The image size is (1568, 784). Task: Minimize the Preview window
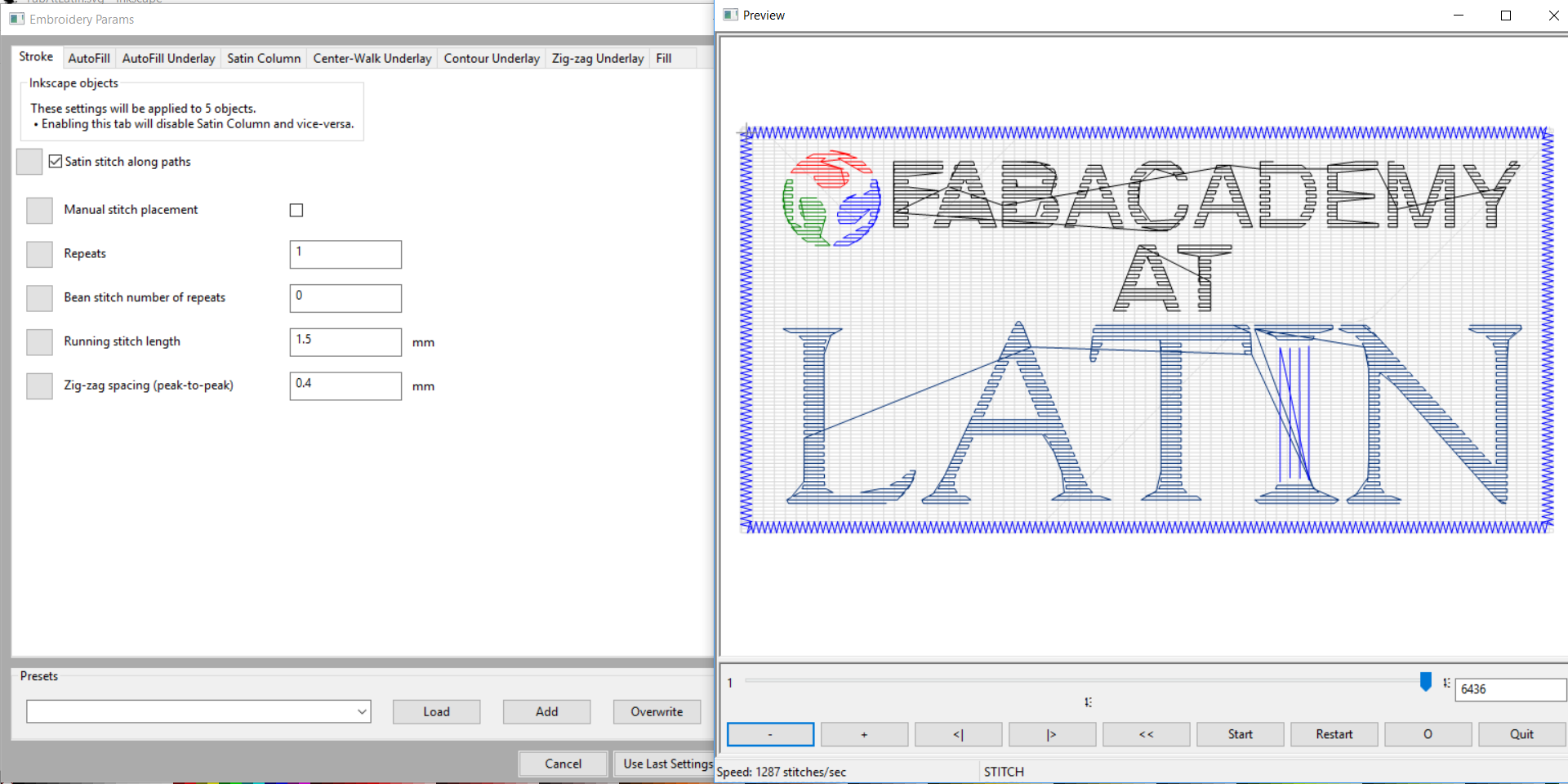(1459, 16)
